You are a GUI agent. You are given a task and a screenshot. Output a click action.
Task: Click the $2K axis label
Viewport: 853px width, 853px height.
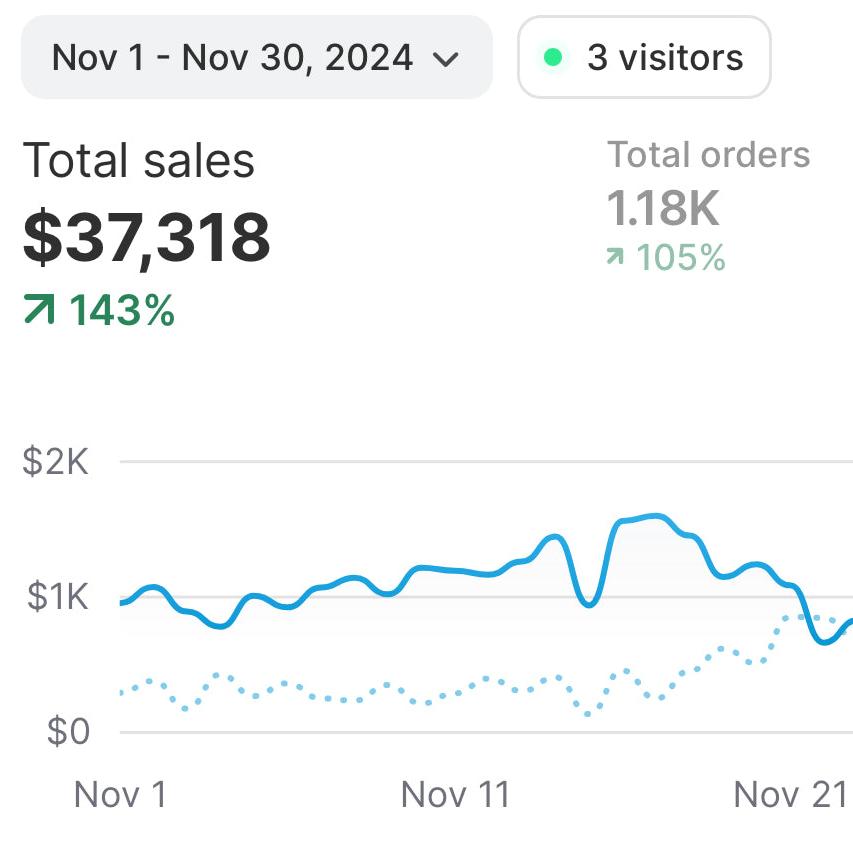tap(54, 463)
